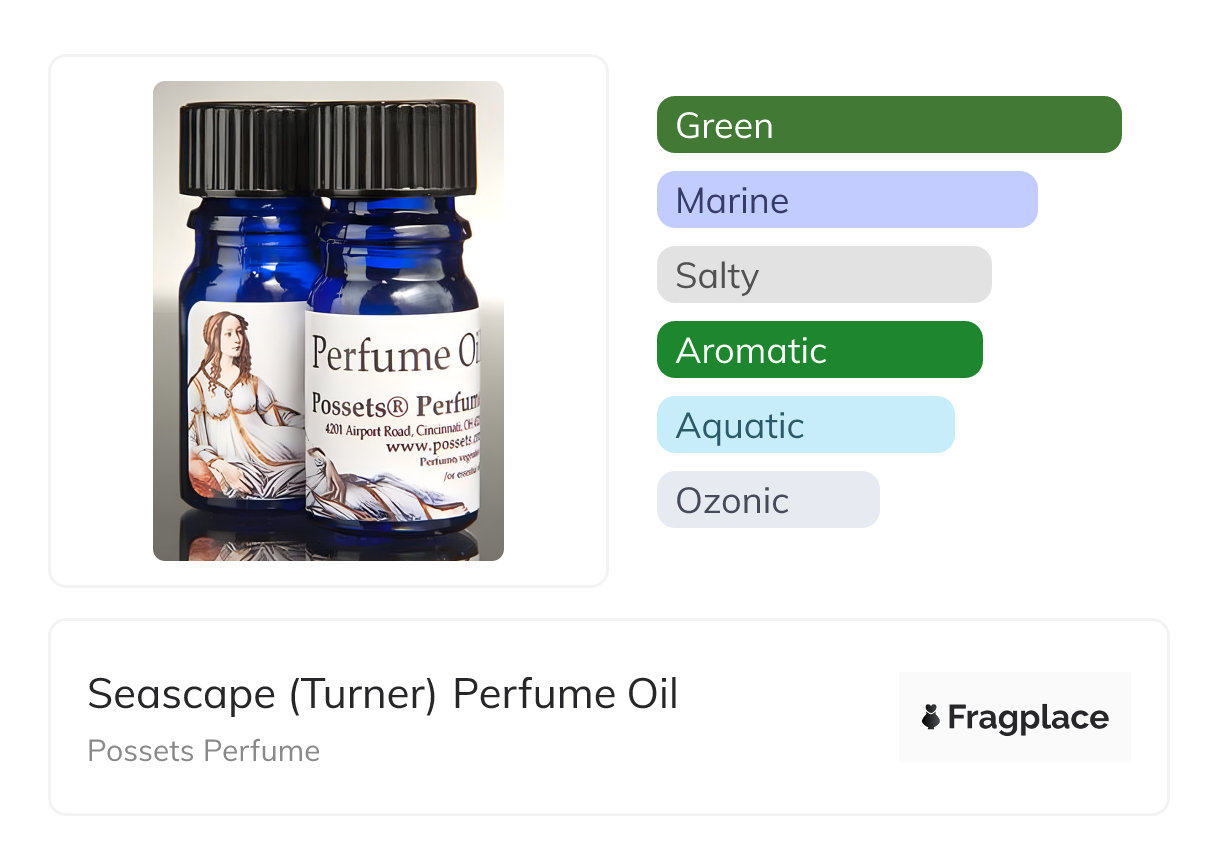Viewport: 1218px width, 864px height.
Task: Pick the Aromatic accord bar
Action: tap(820, 350)
